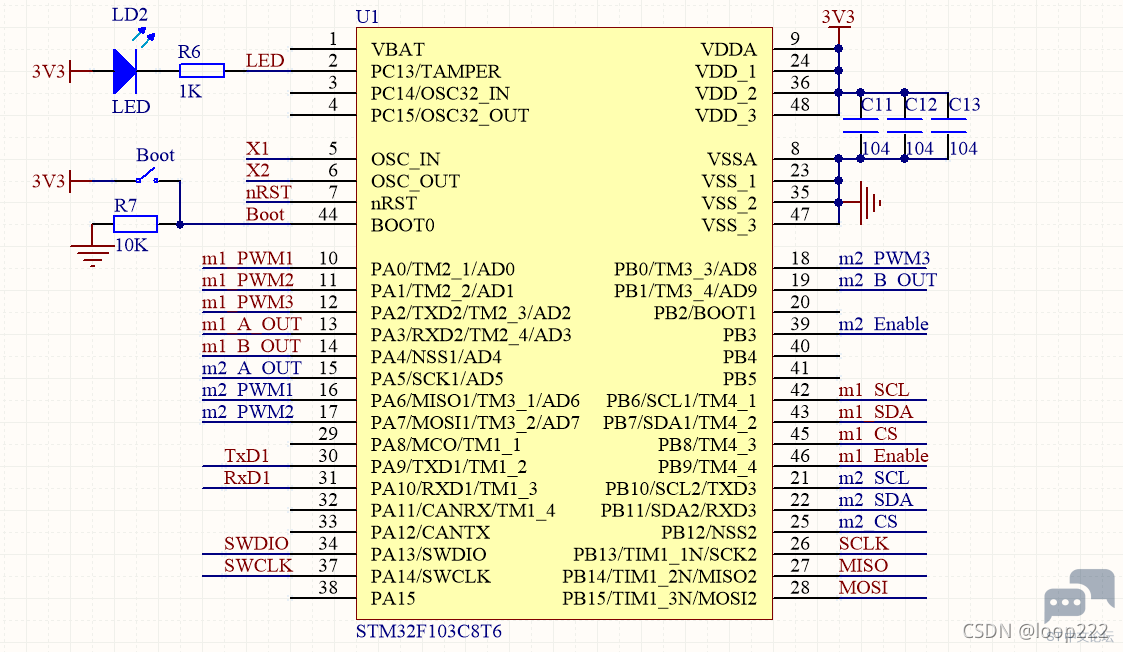Viewport: 1123px width, 652px height.
Task: Click the m2_A_OUT net label
Action: (x=251, y=368)
